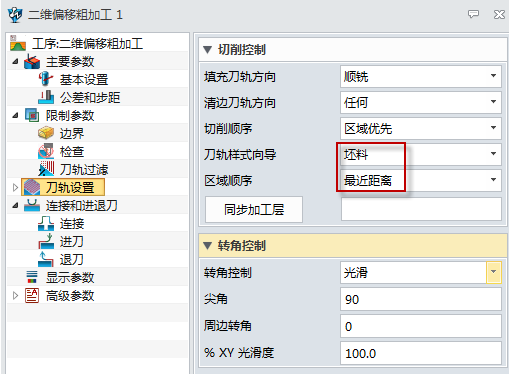Click the 区域顺序 label

[228, 181]
